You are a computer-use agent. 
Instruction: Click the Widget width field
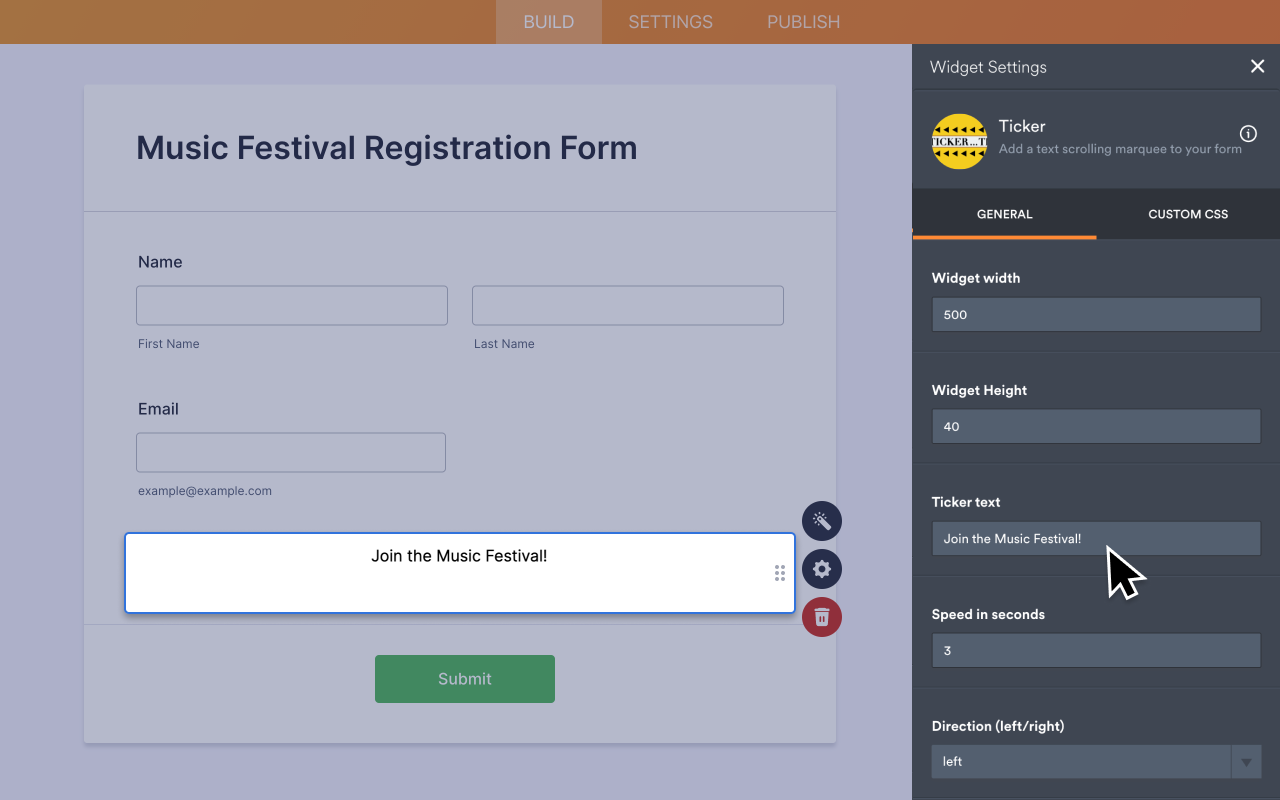coord(1095,314)
